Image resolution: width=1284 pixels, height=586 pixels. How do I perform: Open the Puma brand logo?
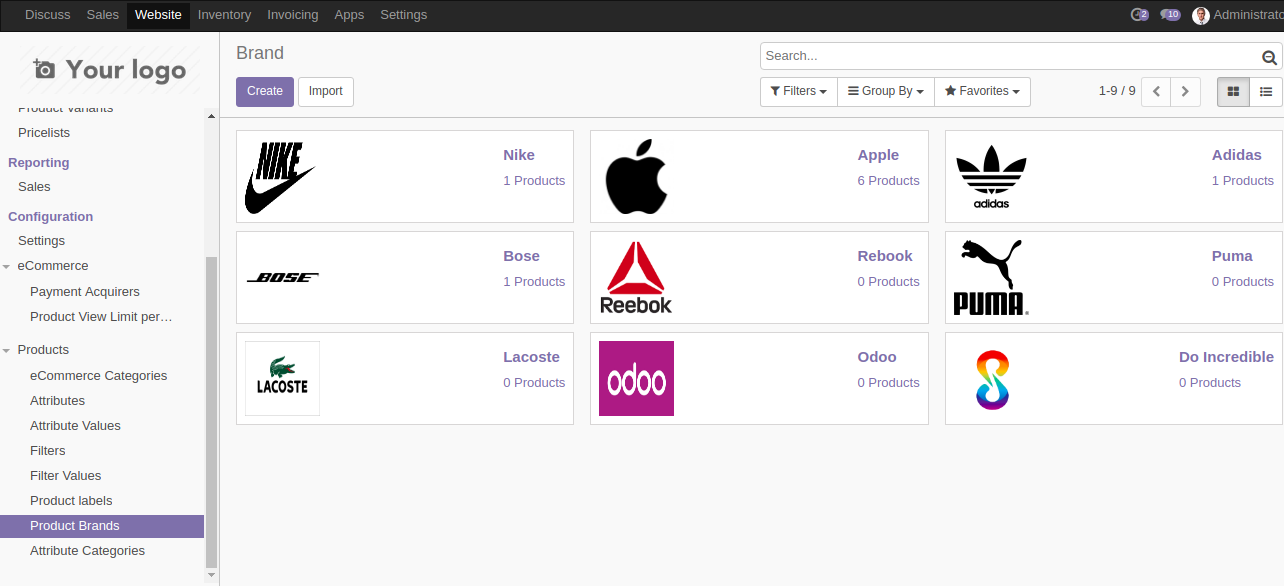(x=991, y=278)
